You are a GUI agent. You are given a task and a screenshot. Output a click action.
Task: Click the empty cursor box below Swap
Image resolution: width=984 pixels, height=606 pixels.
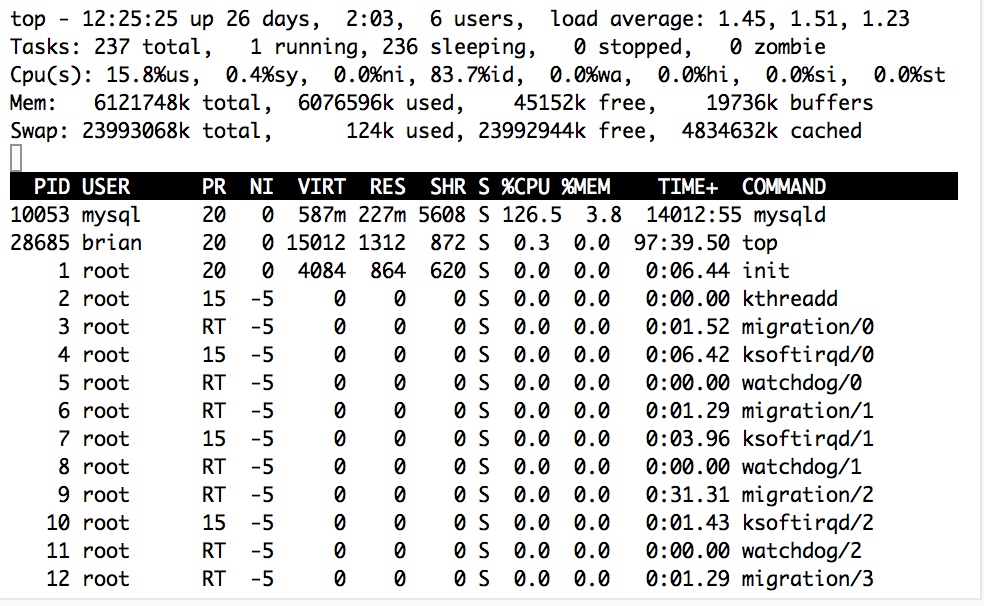point(15,157)
